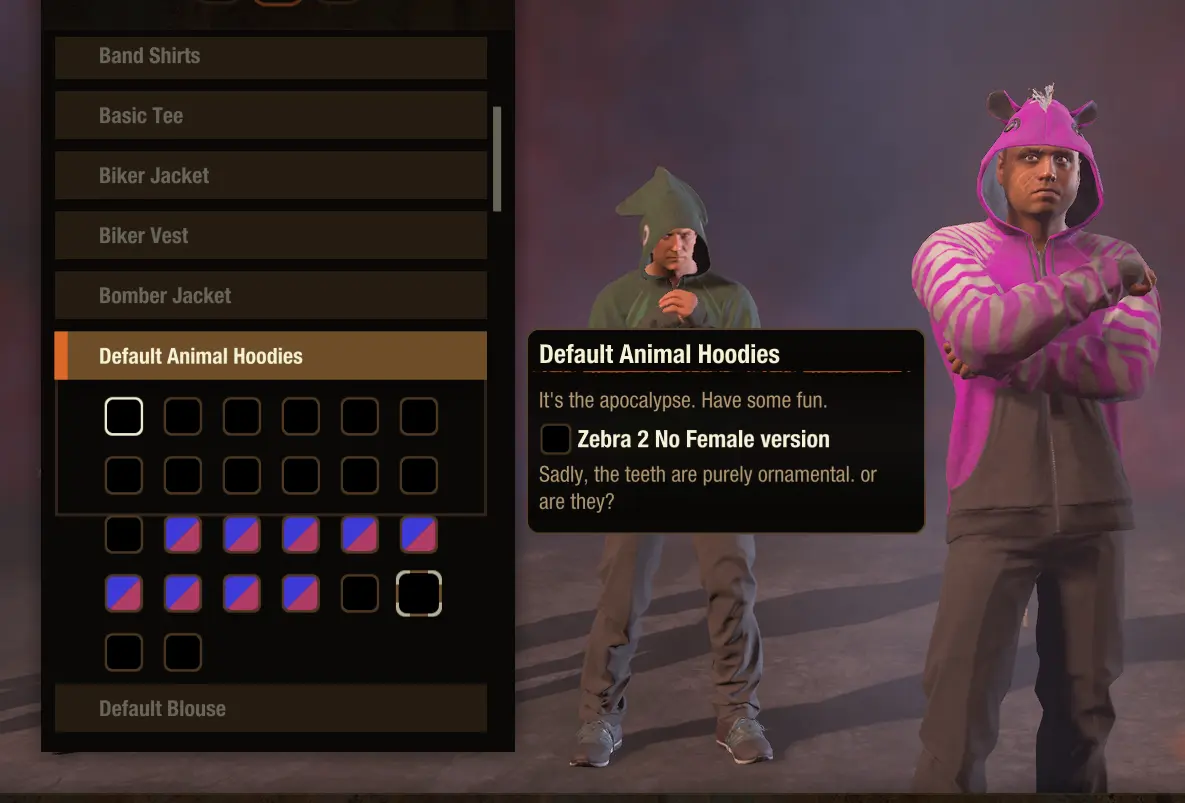This screenshot has width=1185, height=803.
Task: Select the black swatch starting the third row
Action: coord(124,534)
